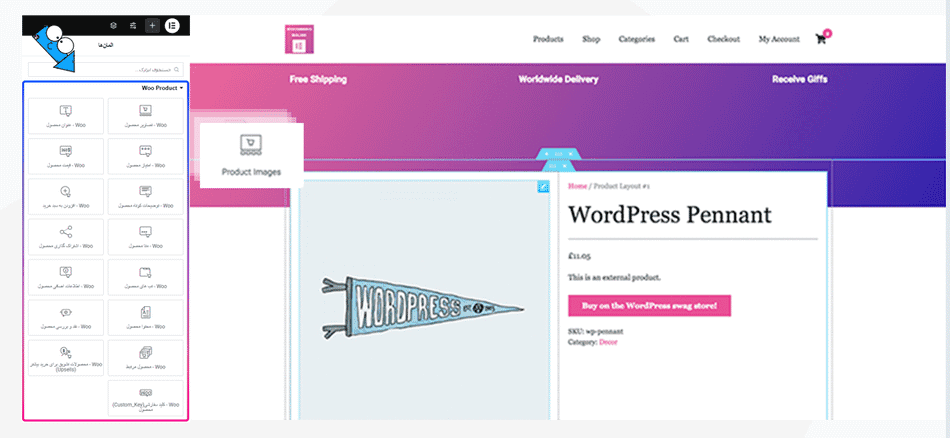Click the blue edit pencil on product image
Viewport: 950px width, 438px height.
543,188
